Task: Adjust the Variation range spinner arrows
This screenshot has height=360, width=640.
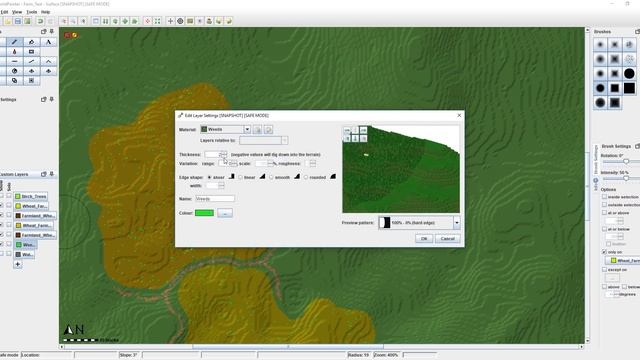Action: coord(233,163)
